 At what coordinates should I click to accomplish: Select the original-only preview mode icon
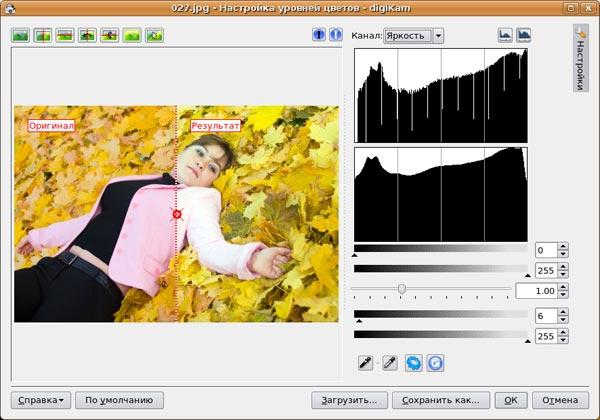point(21,36)
